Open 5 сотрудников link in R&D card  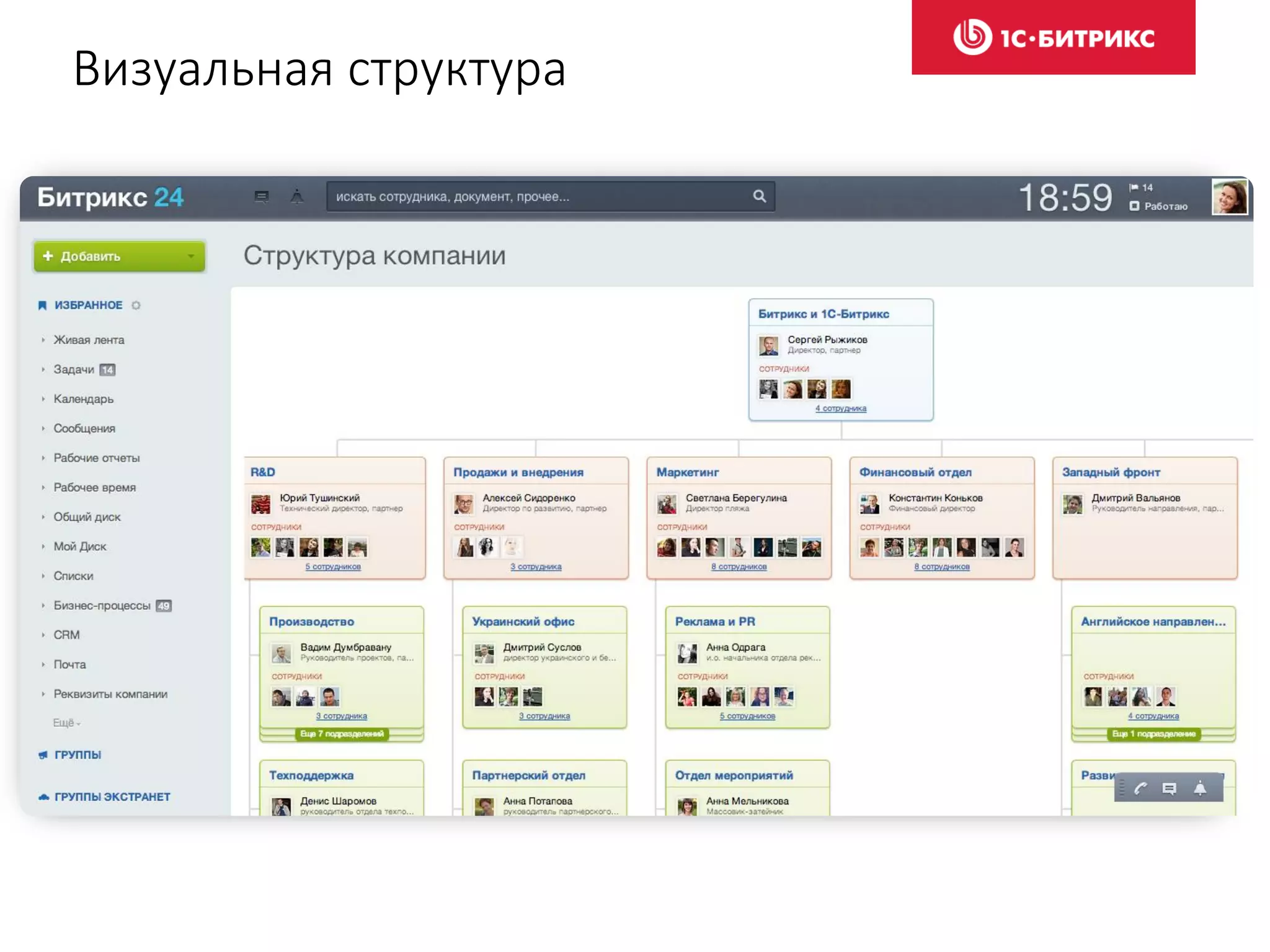pyautogui.click(x=333, y=567)
